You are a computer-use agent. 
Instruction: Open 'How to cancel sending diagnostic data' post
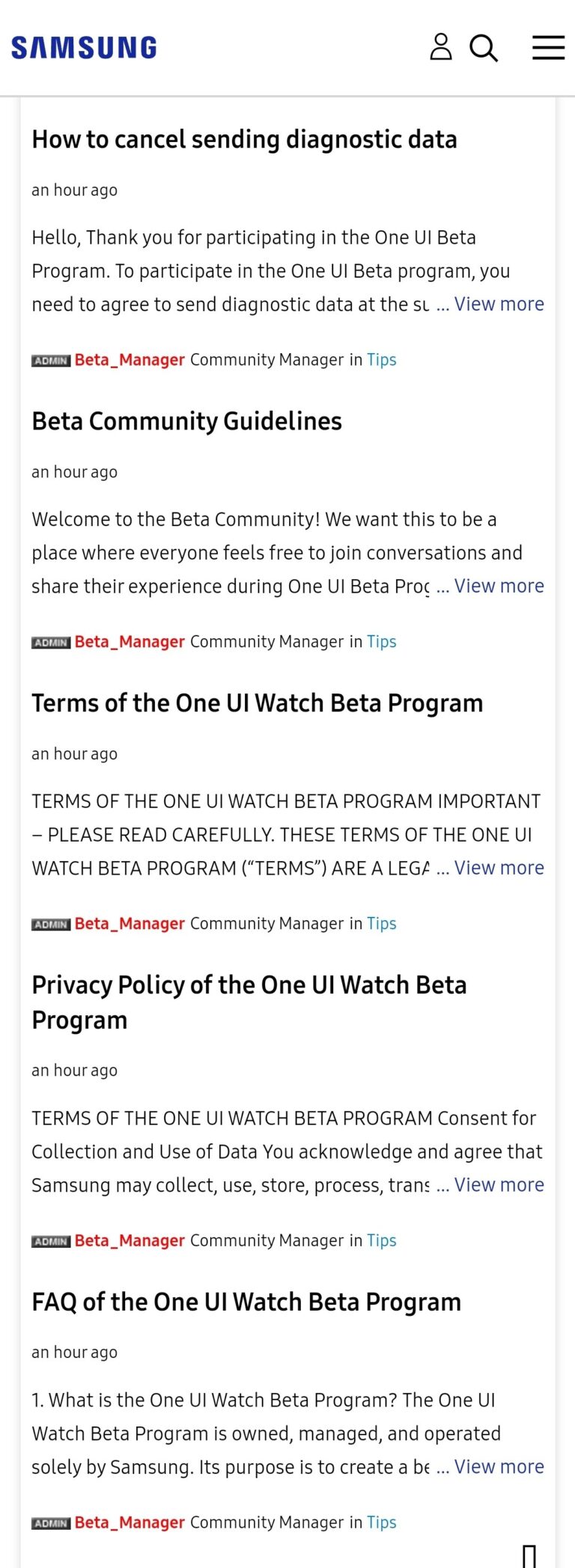coord(245,140)
